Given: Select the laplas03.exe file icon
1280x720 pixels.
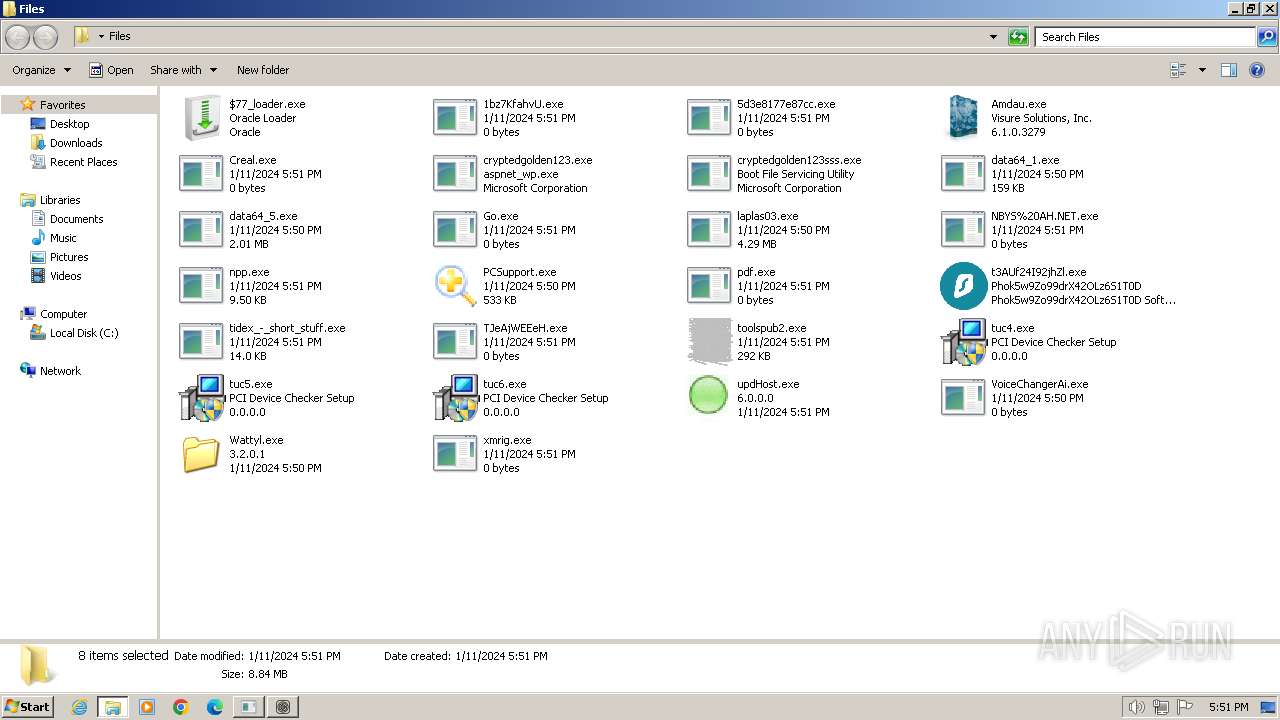Looking at the screenshot, I should [x=709, y=230].
